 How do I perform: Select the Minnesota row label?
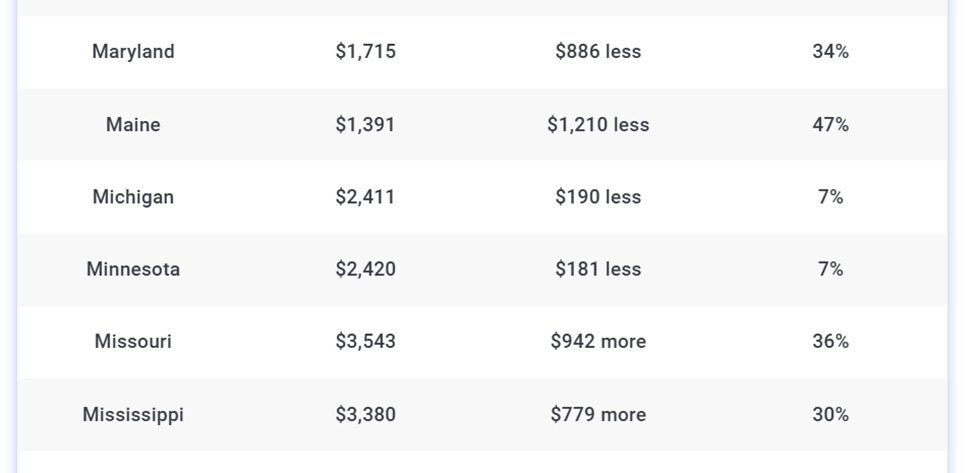[x=133, y=269]
